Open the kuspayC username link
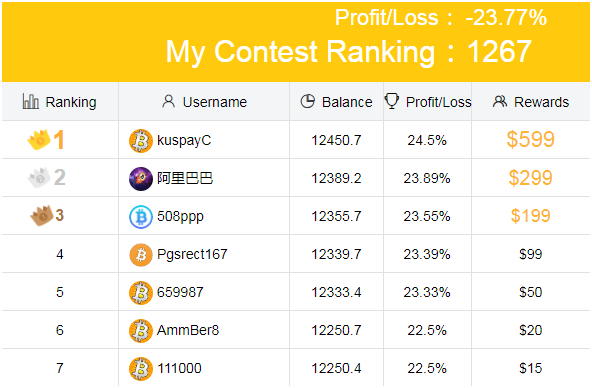The image size is (592, 388). point(184,140)
